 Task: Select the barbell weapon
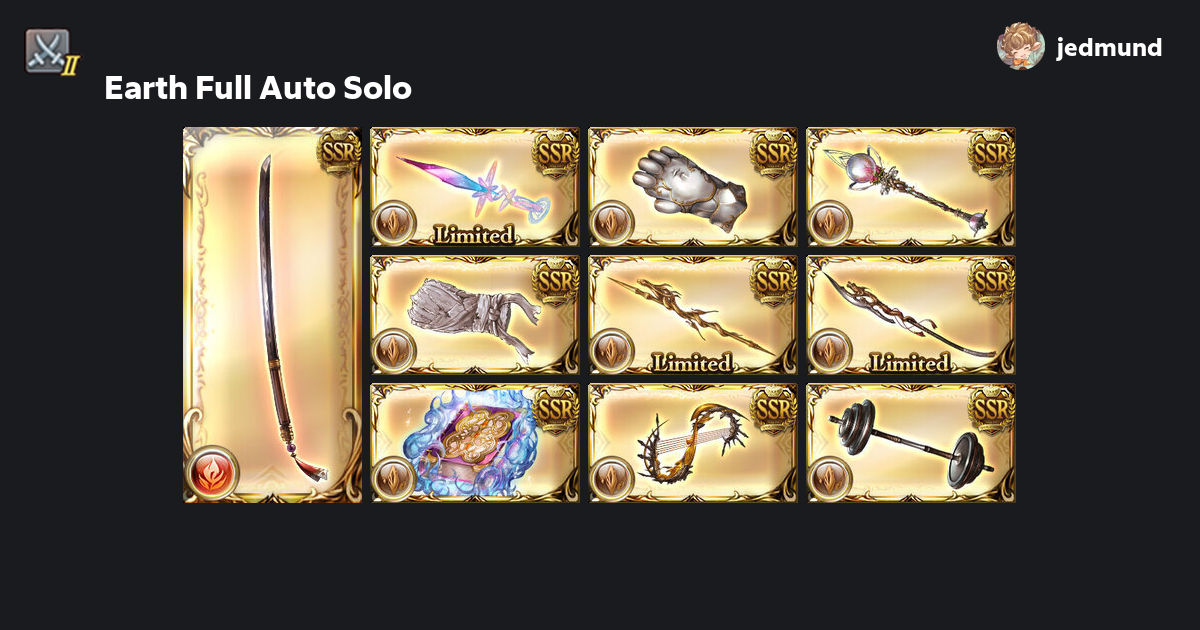(x=911, y=443)
